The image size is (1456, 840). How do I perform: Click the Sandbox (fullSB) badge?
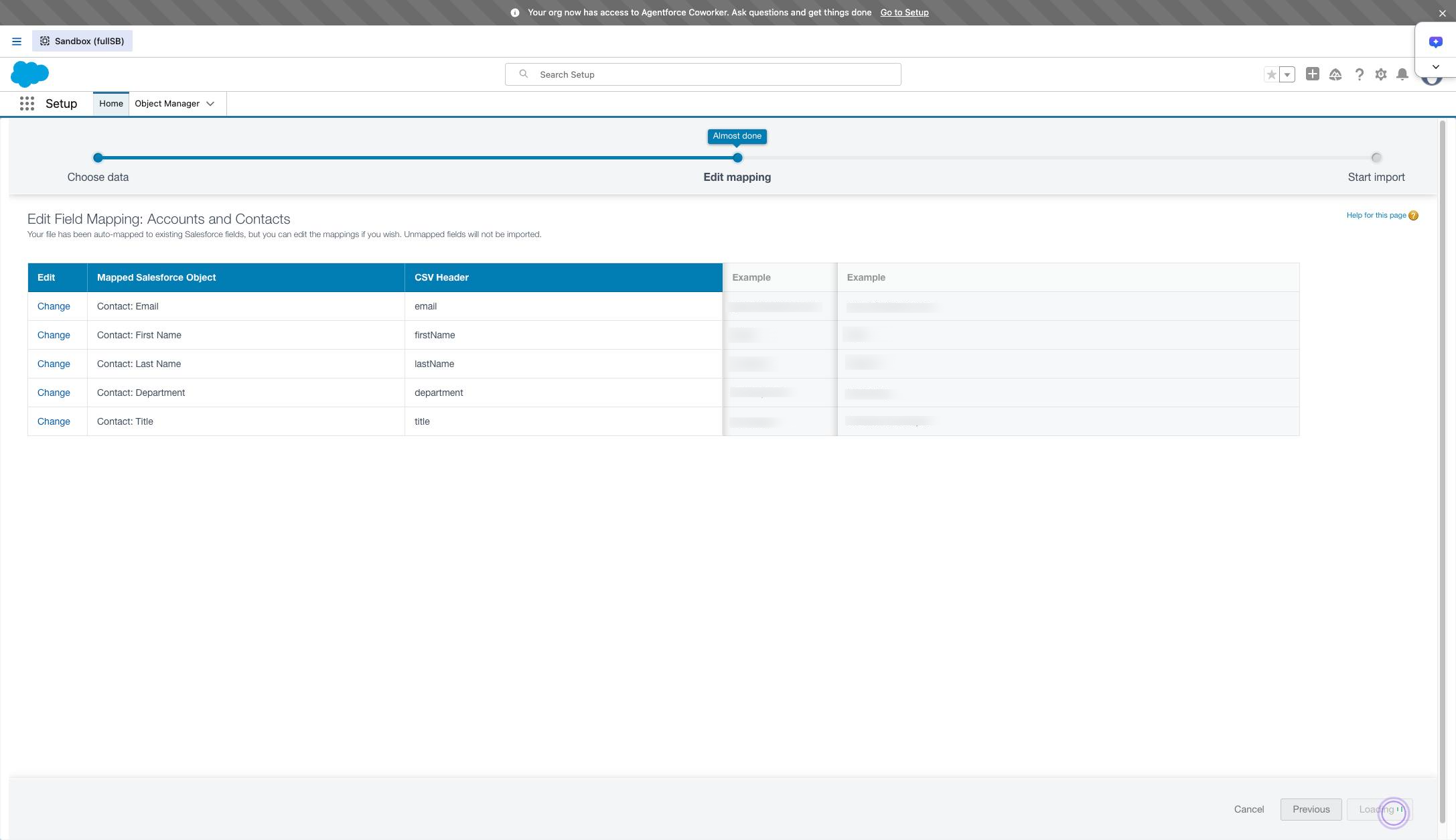click(82, 41)
